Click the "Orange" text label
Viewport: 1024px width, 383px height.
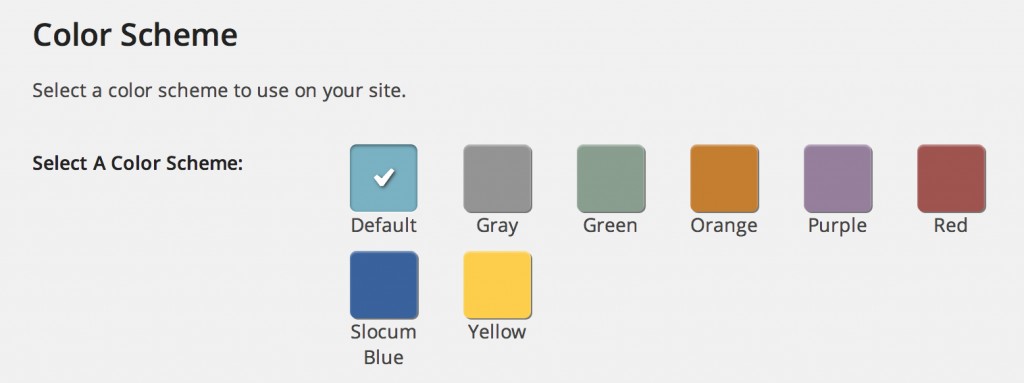(724, 226)
